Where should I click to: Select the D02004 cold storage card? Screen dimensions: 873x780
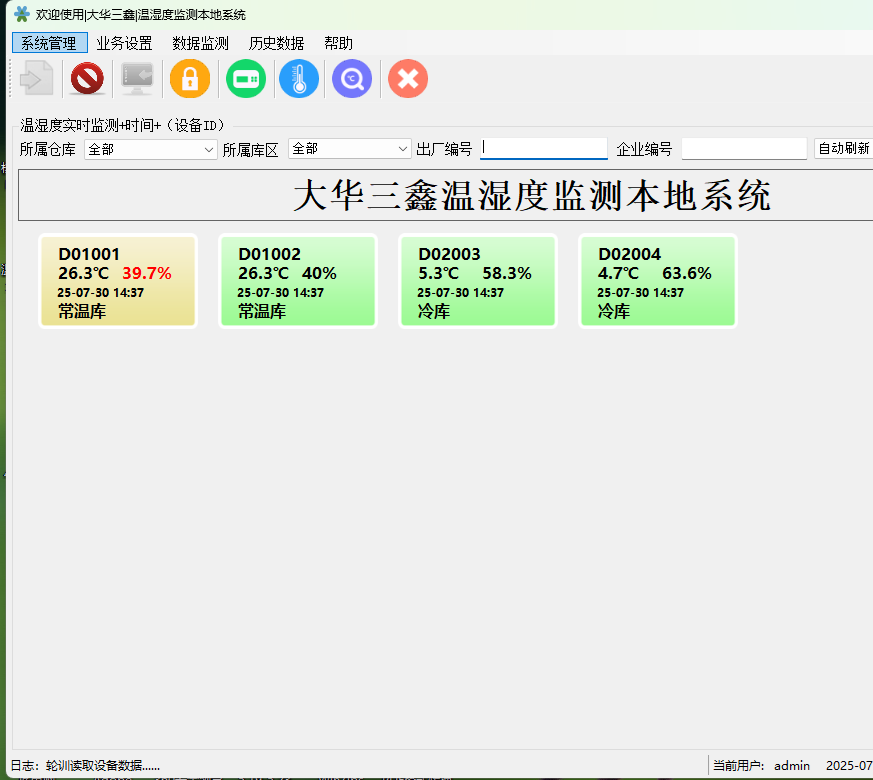(658, 281)
